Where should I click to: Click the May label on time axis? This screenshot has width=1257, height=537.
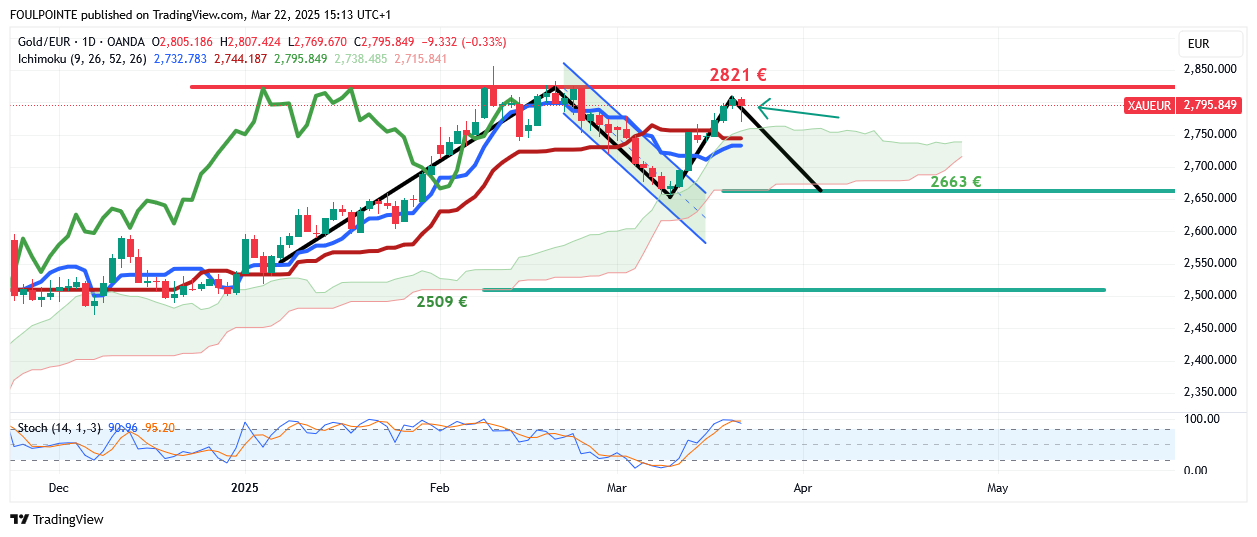(997, 488)
